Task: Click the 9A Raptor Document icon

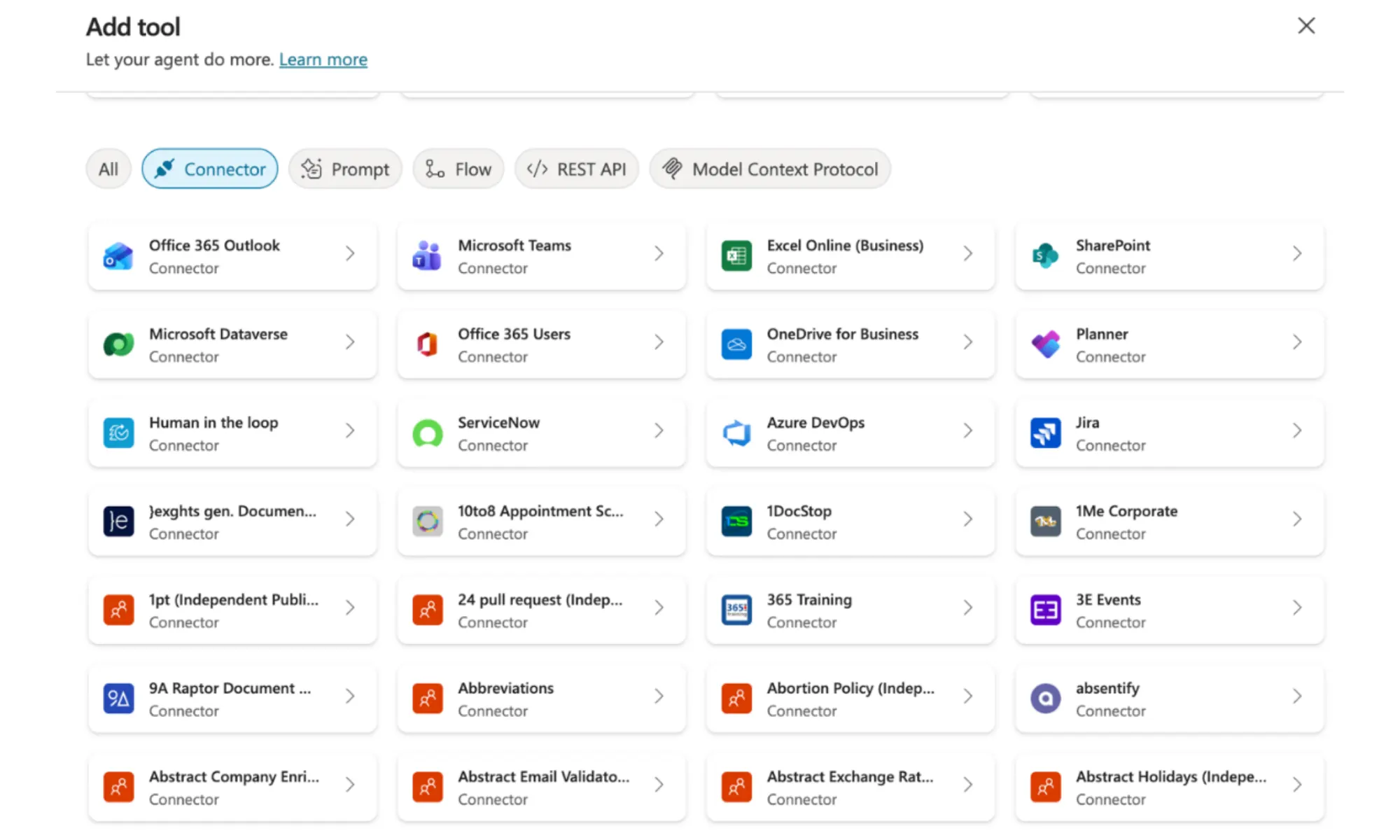Action: pyautogui.click(x=118, y=699)
